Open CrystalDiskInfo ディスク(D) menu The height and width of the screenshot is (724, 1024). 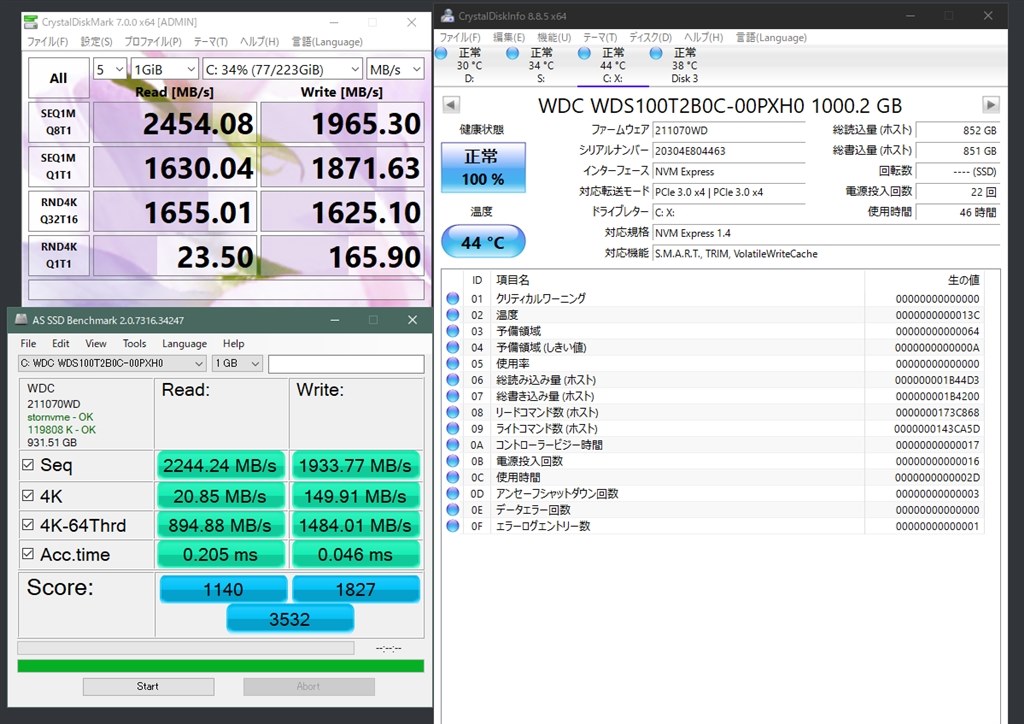[650, 37]
